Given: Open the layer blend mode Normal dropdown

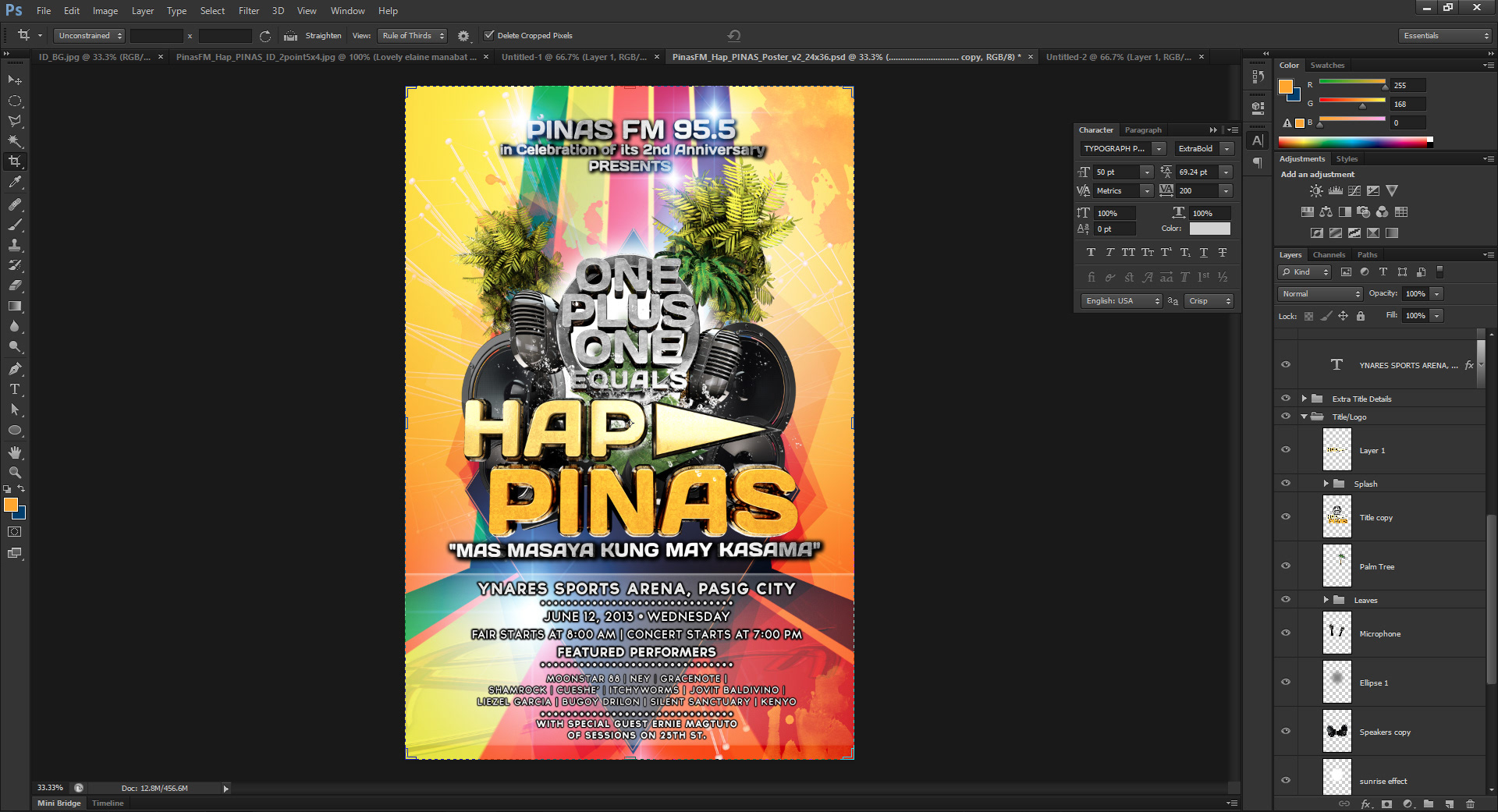Looking at the screenshot, I should (1320, 294).
